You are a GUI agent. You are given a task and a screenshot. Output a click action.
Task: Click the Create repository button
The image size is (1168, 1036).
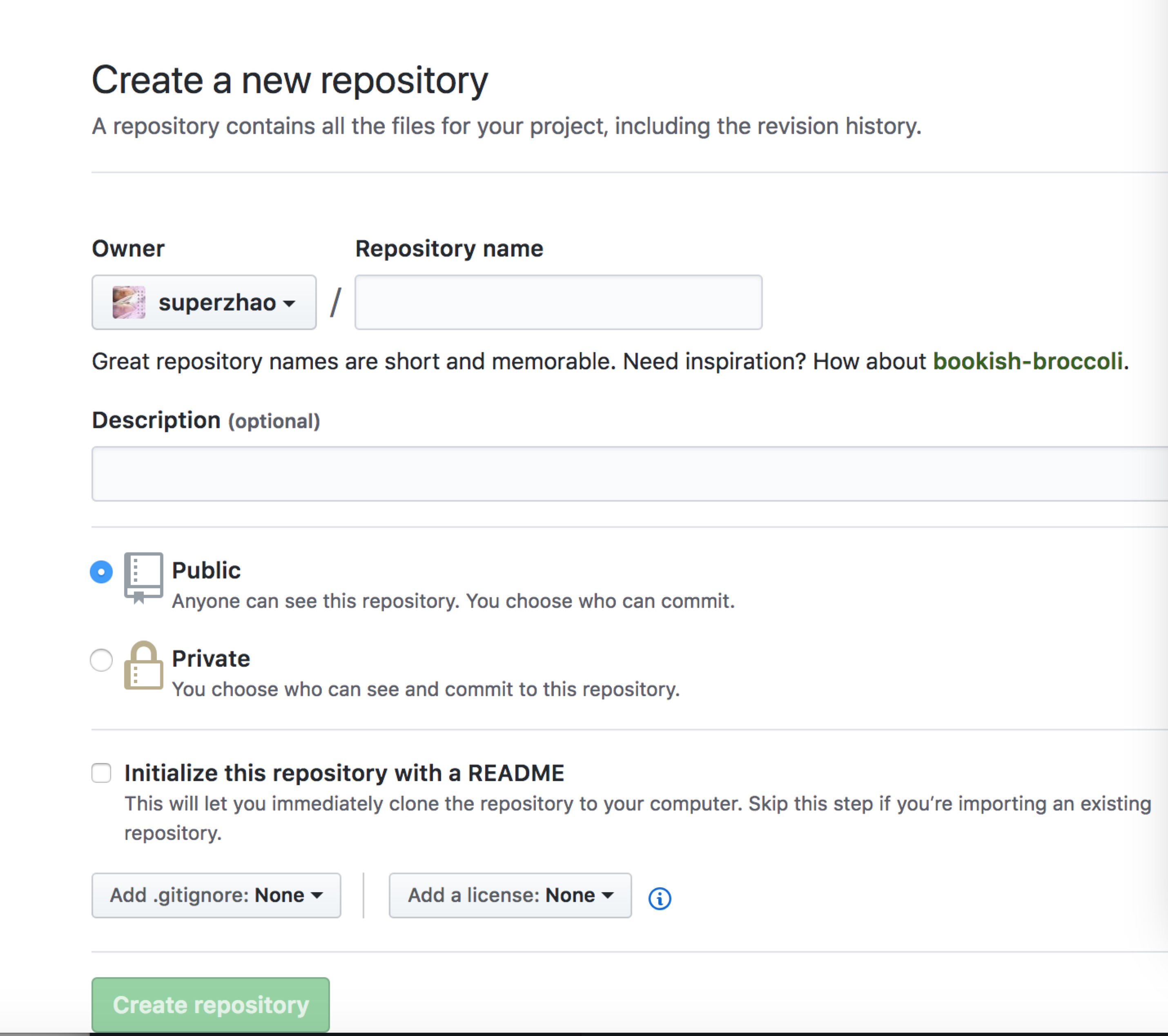tap(210, 1005)
